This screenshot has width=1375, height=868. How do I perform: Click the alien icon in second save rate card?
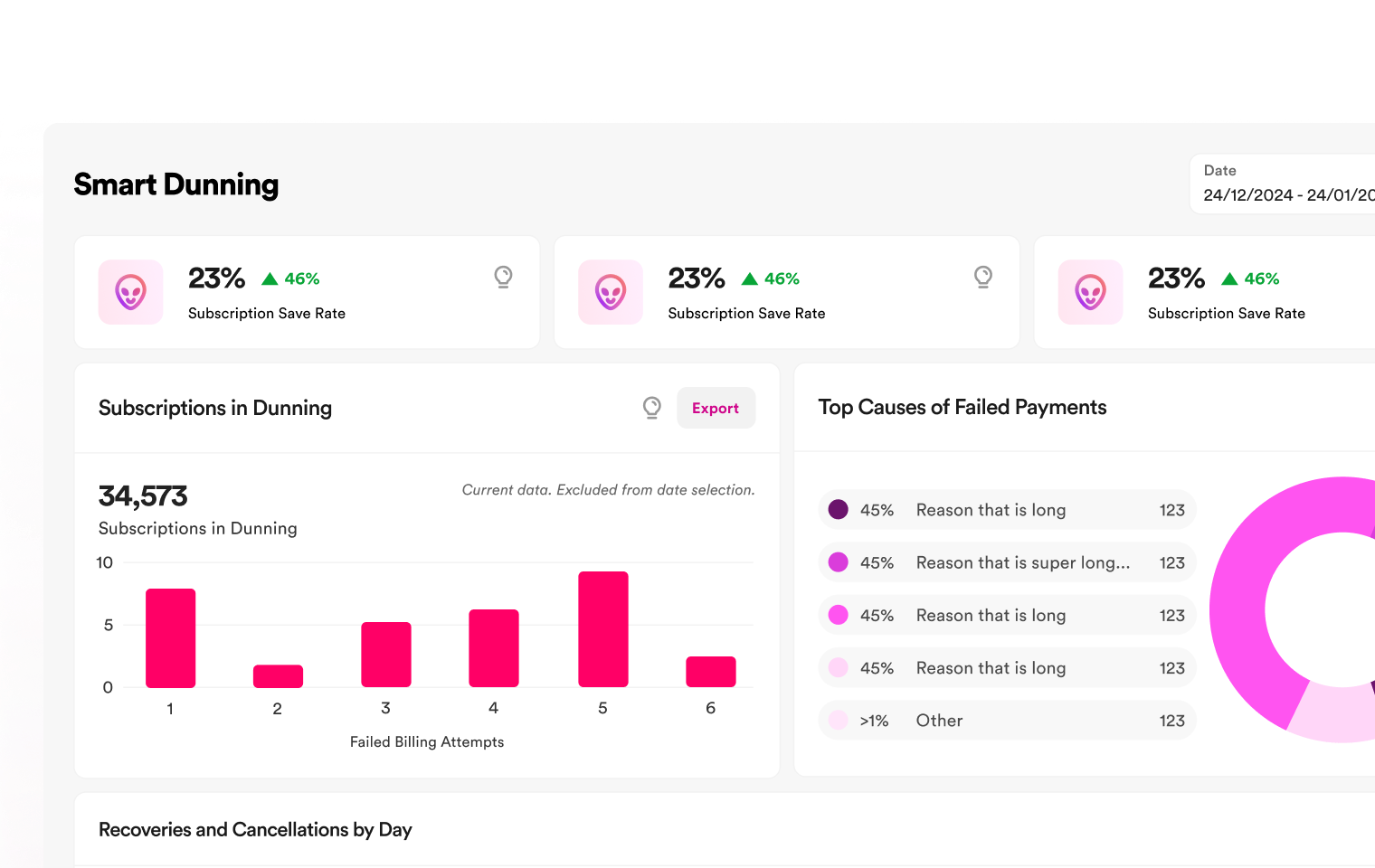point(611,292)
